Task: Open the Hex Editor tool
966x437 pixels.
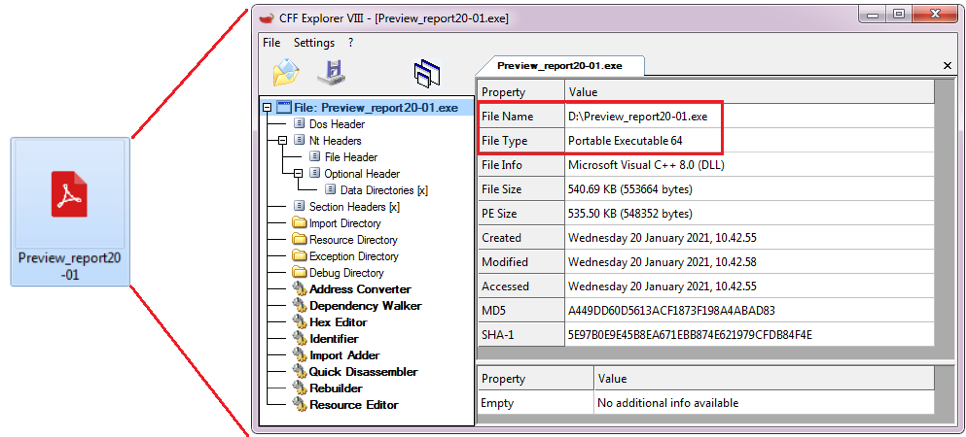Action: pos(337,322)
